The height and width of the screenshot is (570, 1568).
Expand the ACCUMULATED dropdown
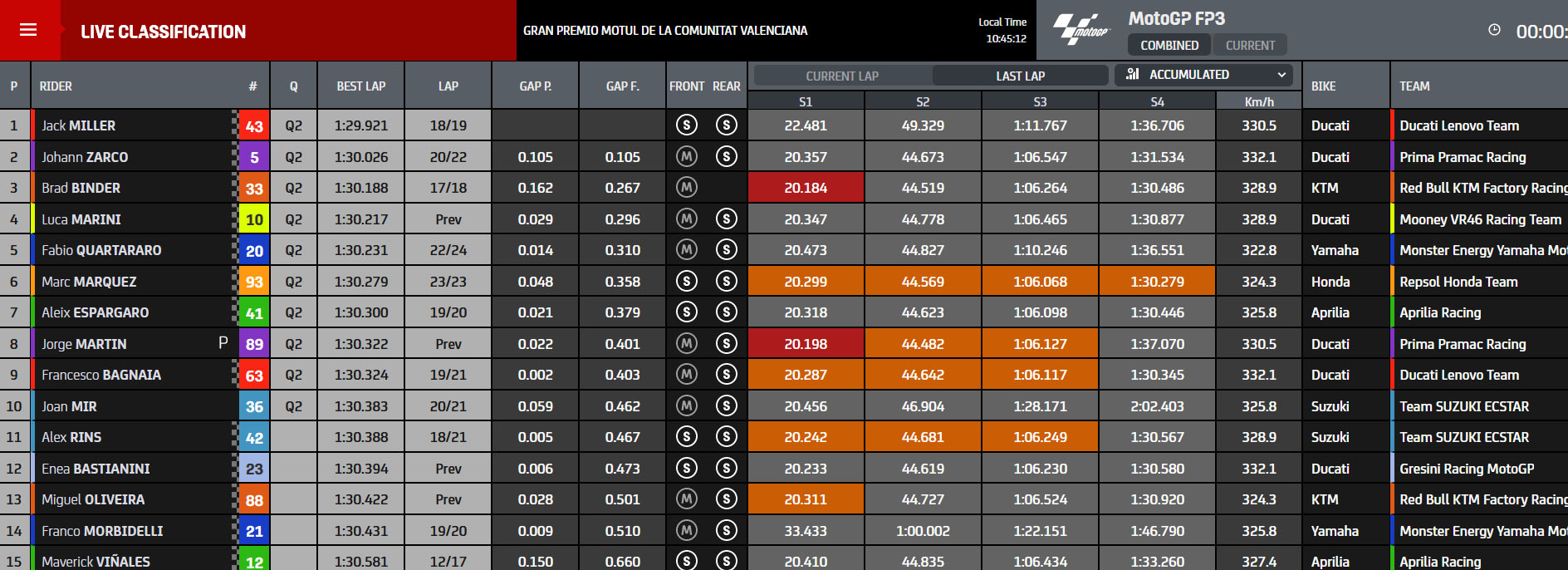1203,75
